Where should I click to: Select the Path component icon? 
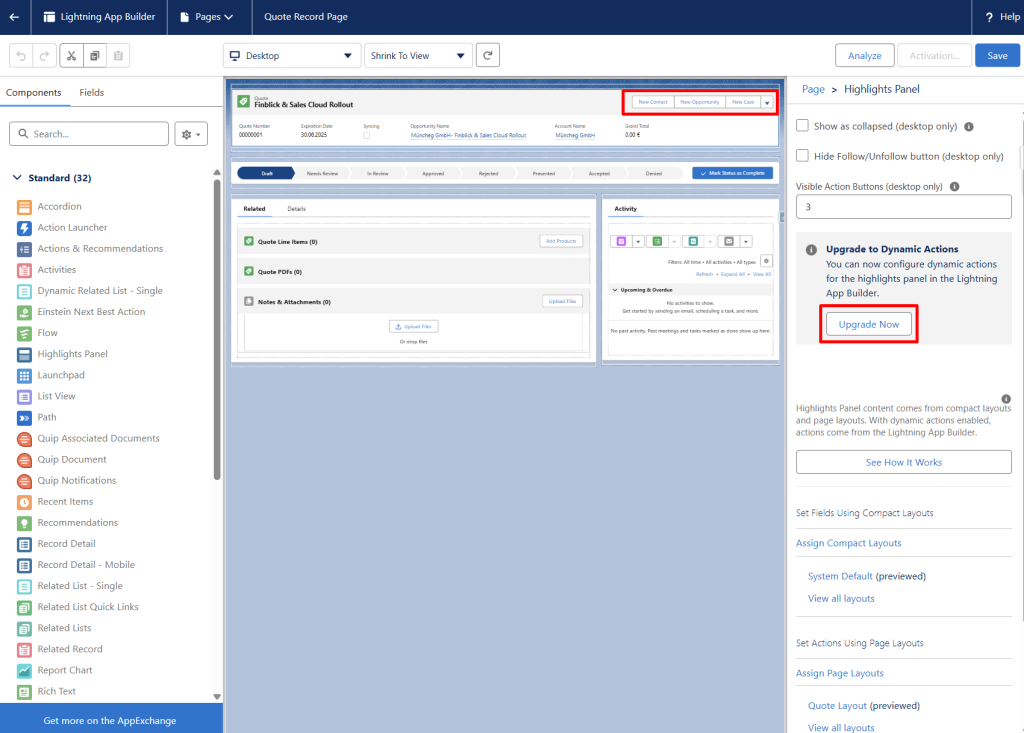point(24,418)
